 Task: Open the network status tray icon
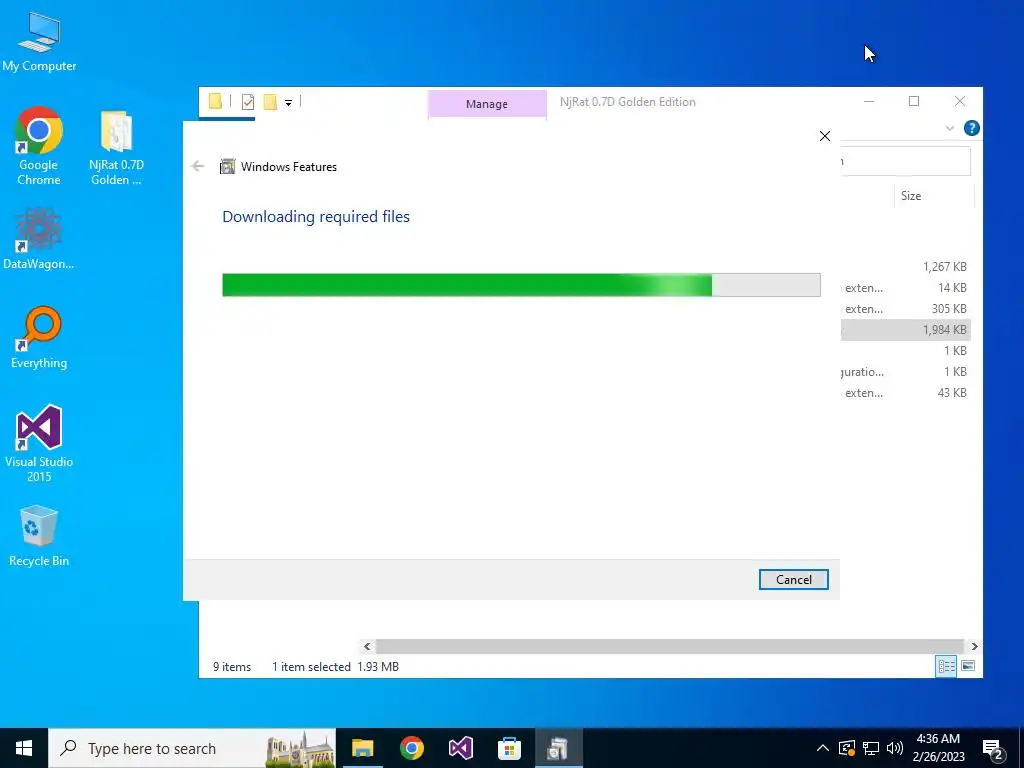(871, 748)
